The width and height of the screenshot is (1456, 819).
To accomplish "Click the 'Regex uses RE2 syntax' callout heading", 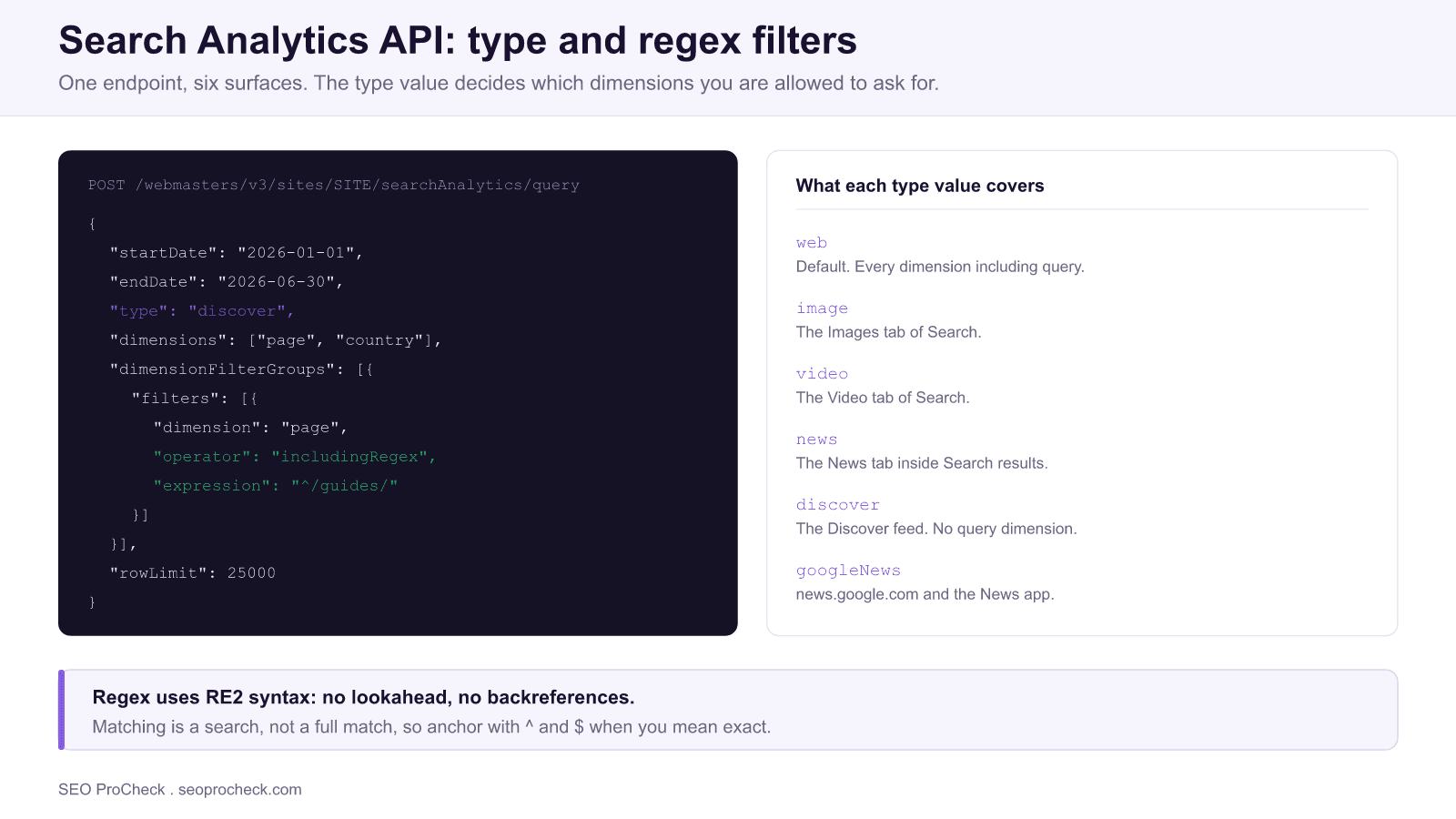I will tap(364, 697).
